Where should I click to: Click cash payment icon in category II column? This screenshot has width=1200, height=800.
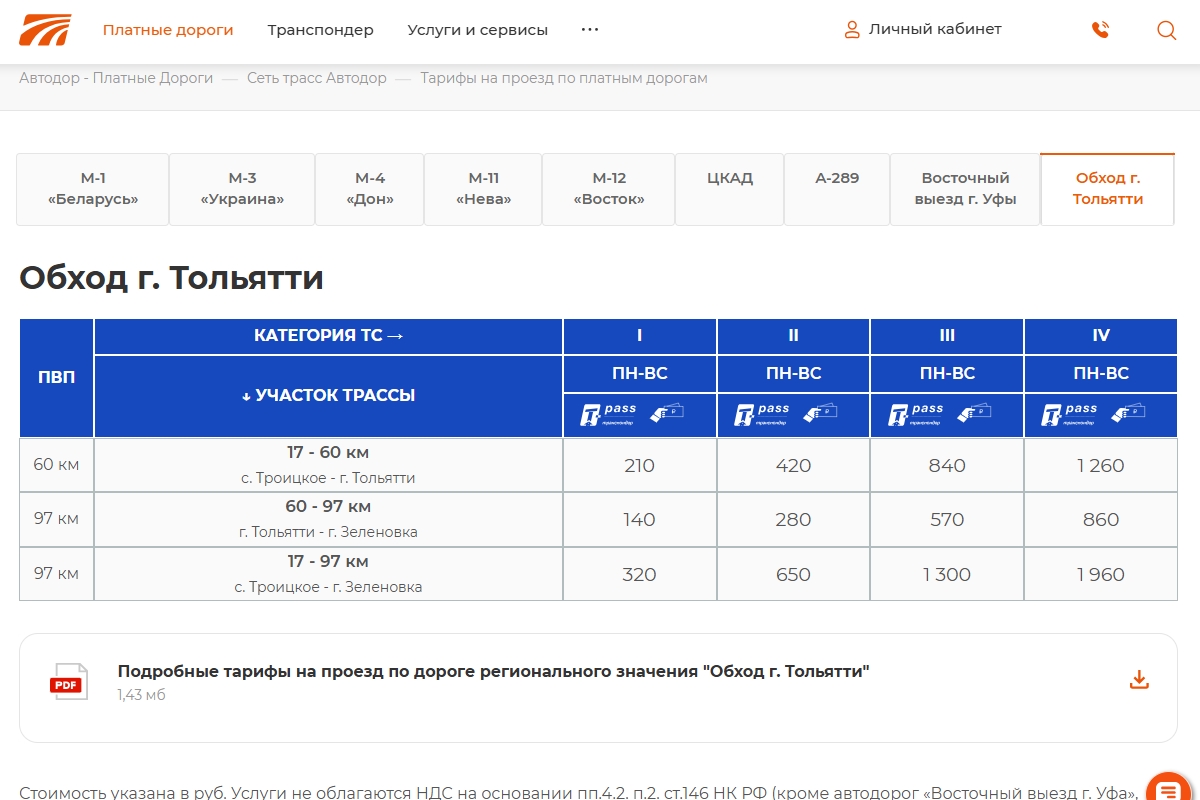coord(821,412)
